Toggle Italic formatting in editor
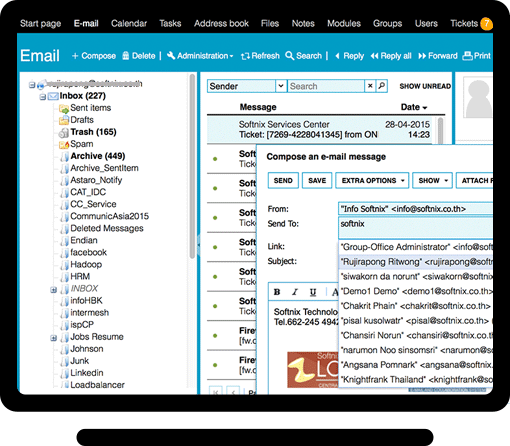The width and height of the screenshot is (510, 446). (295, 292)
